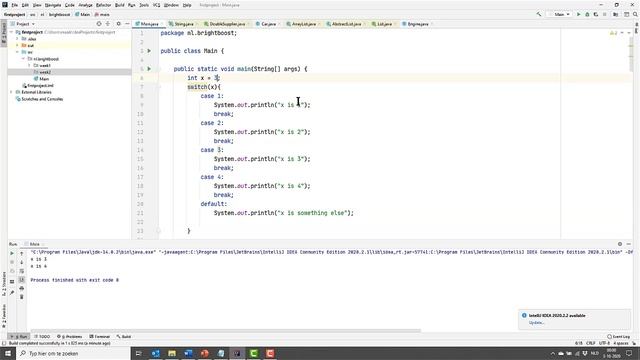Hide the Run panel with minus icon
Screen dimensions: 640x360
point(629,244)
